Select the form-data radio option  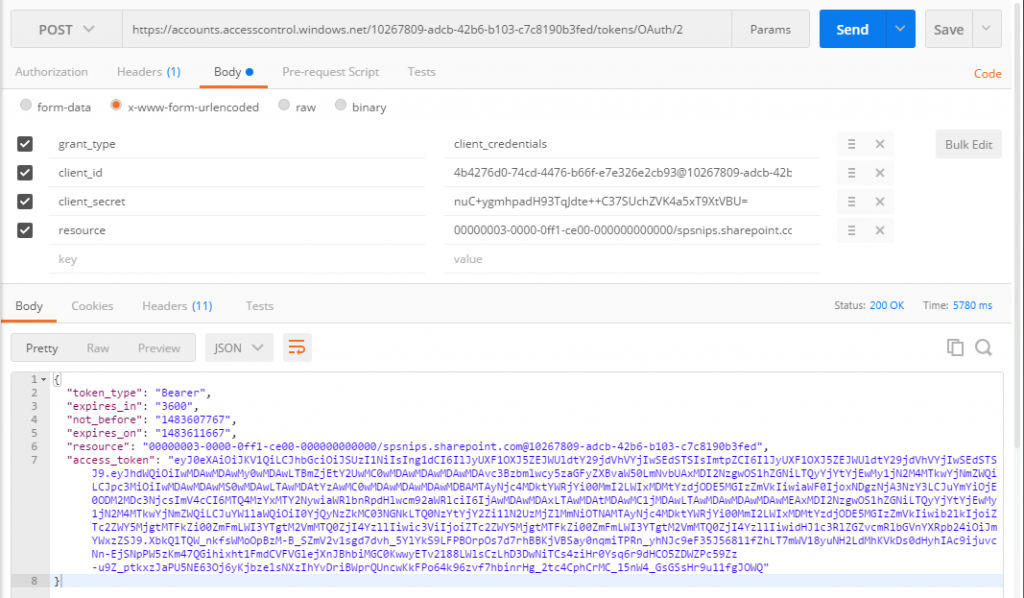(26, 107)
